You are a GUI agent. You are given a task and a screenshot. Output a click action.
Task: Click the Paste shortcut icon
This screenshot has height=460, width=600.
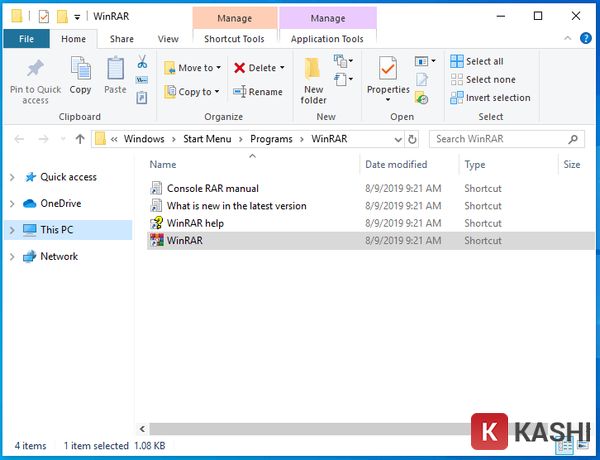point(142,98)
